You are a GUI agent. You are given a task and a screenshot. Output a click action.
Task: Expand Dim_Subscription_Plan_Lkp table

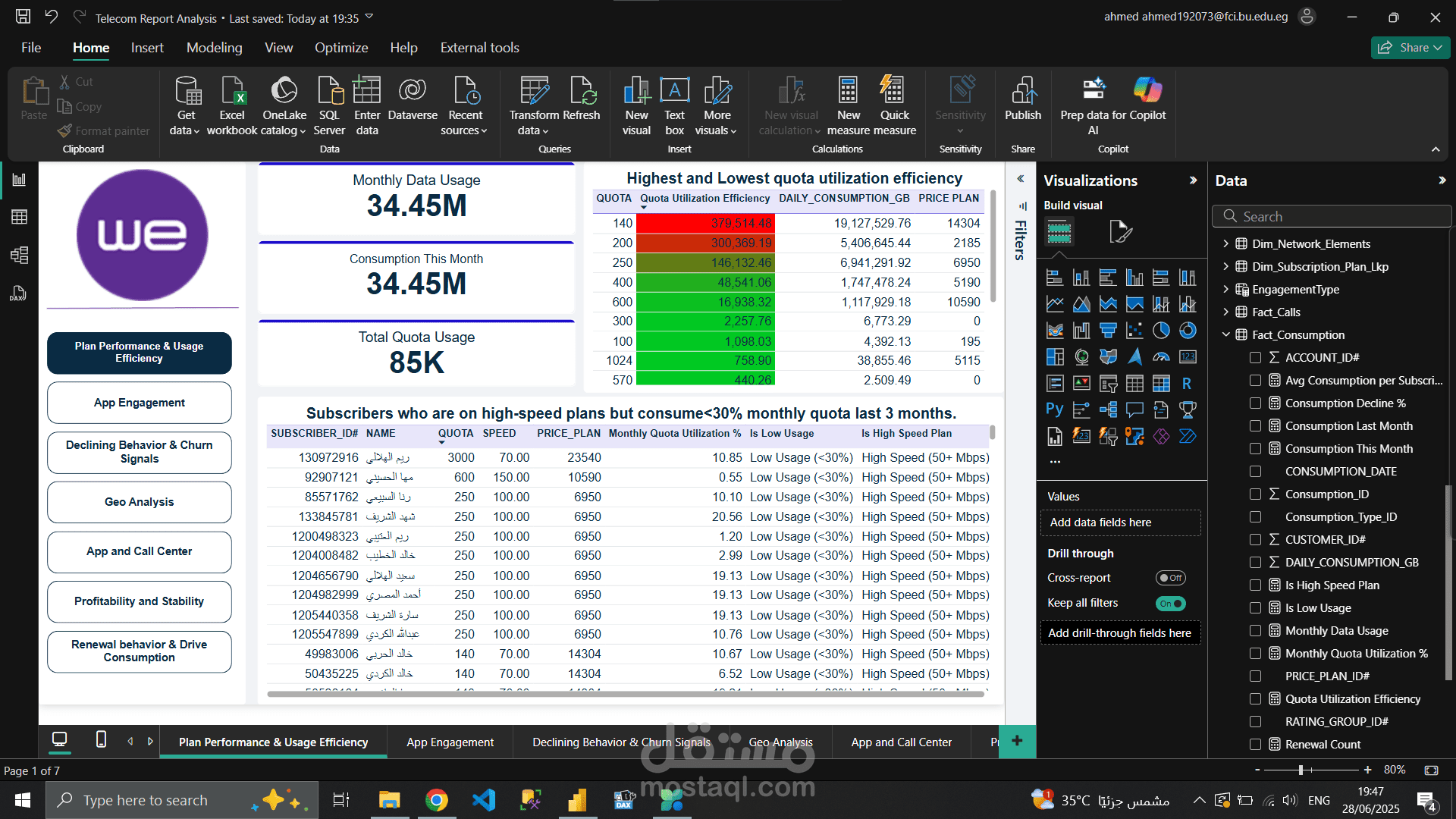pyautogui.click(x=1225, y=266)
